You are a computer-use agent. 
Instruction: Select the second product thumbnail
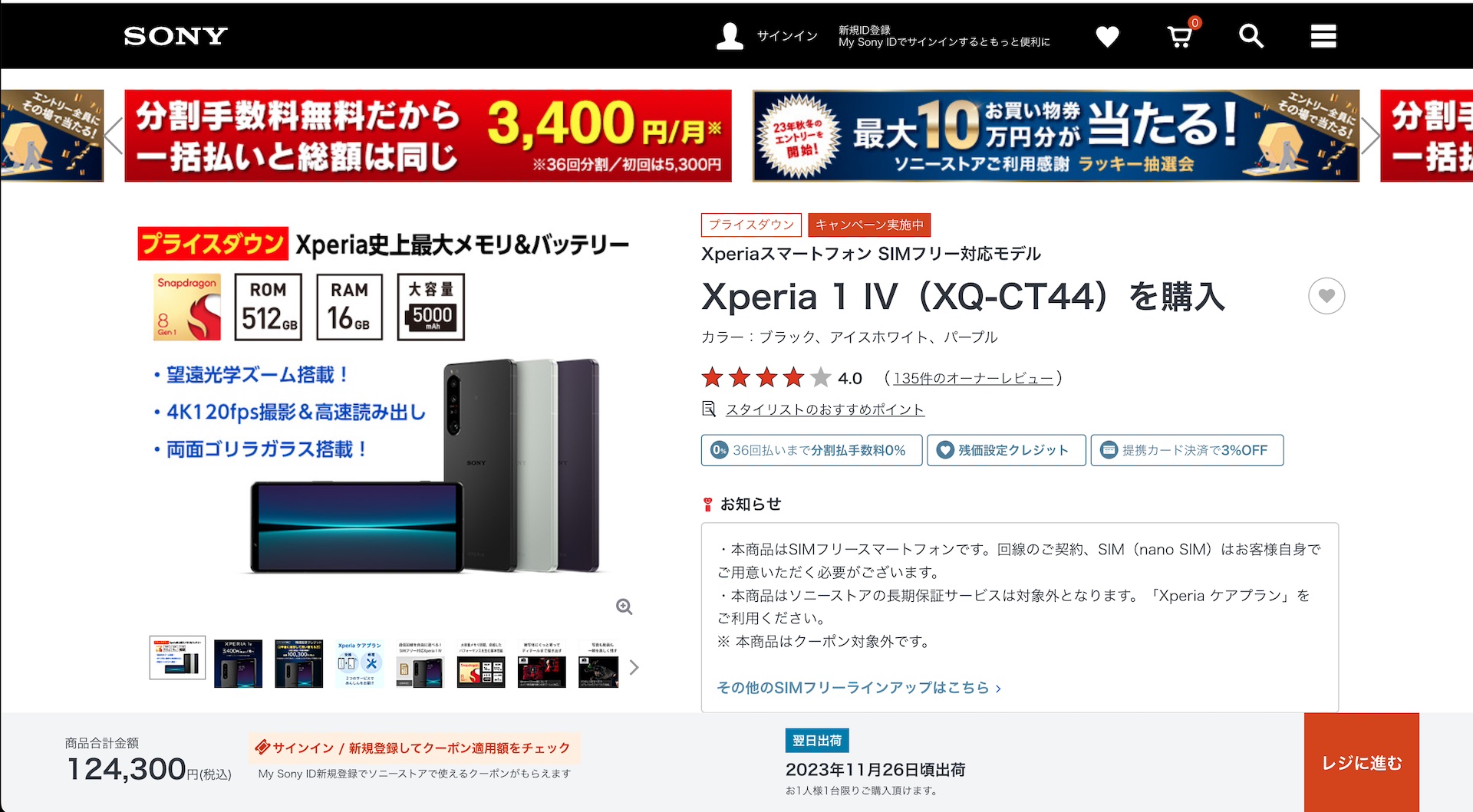238,663
